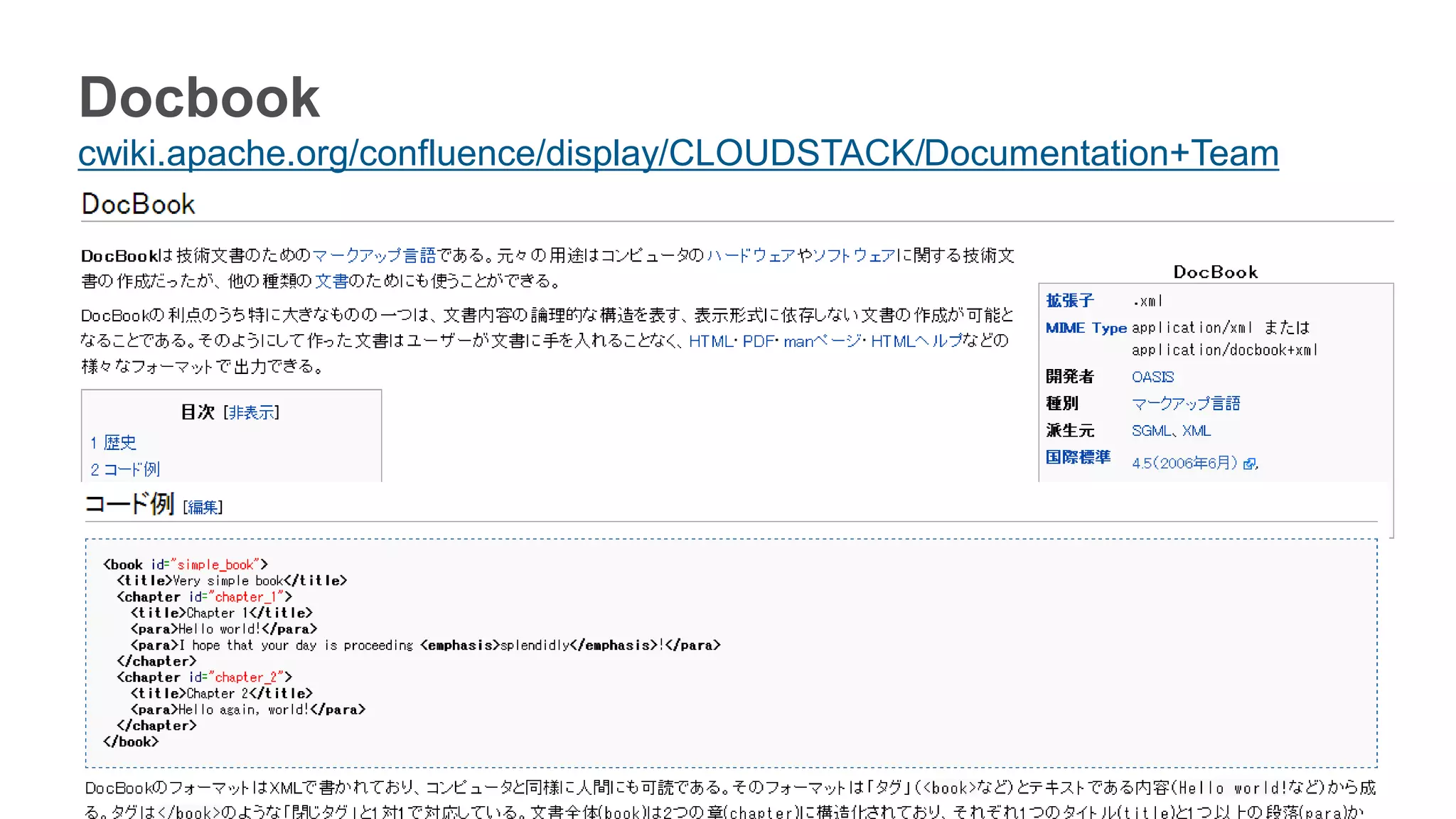The image size is (1456, 819).
Task: Click the DocBook article heading
Action: [x=139, y=204]
